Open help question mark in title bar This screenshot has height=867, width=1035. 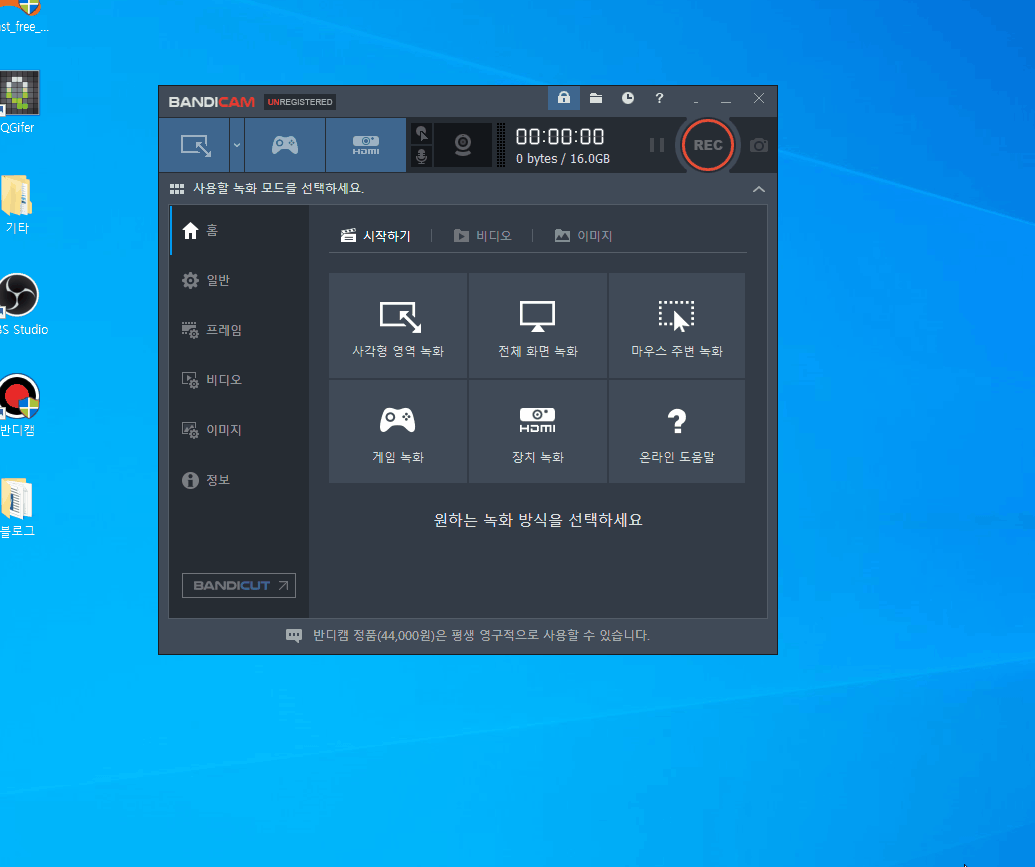659,98
